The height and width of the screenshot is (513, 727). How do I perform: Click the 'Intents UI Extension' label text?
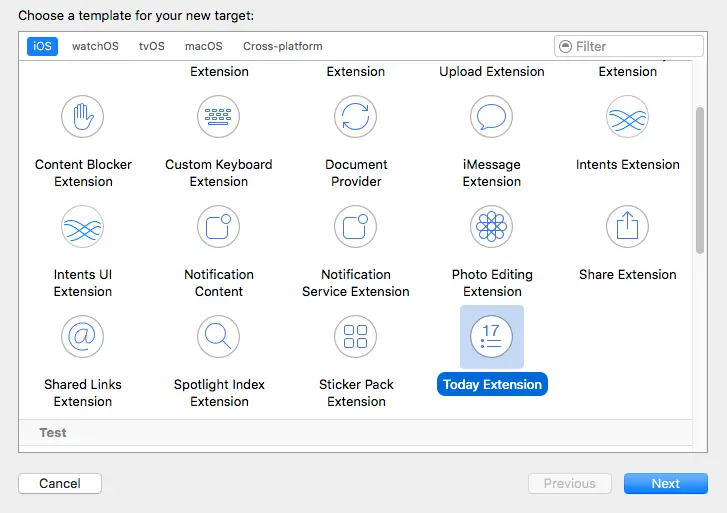click(83, 282)
